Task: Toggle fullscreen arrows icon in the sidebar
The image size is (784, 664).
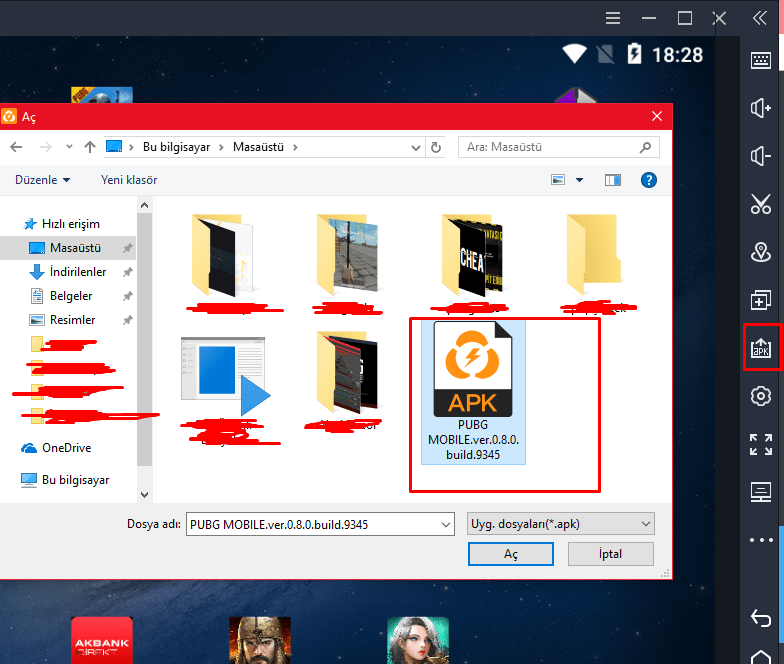Action: point(760,444)
